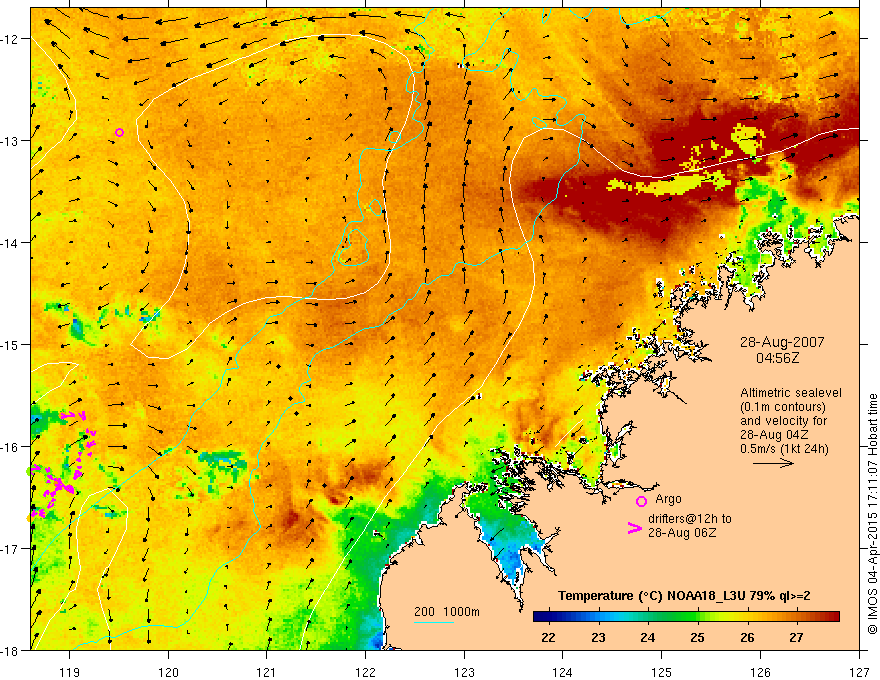The image size is (880, 680).
Task: Click the cyan 200 1000m isobath legend line
Action: coord(434,622)
